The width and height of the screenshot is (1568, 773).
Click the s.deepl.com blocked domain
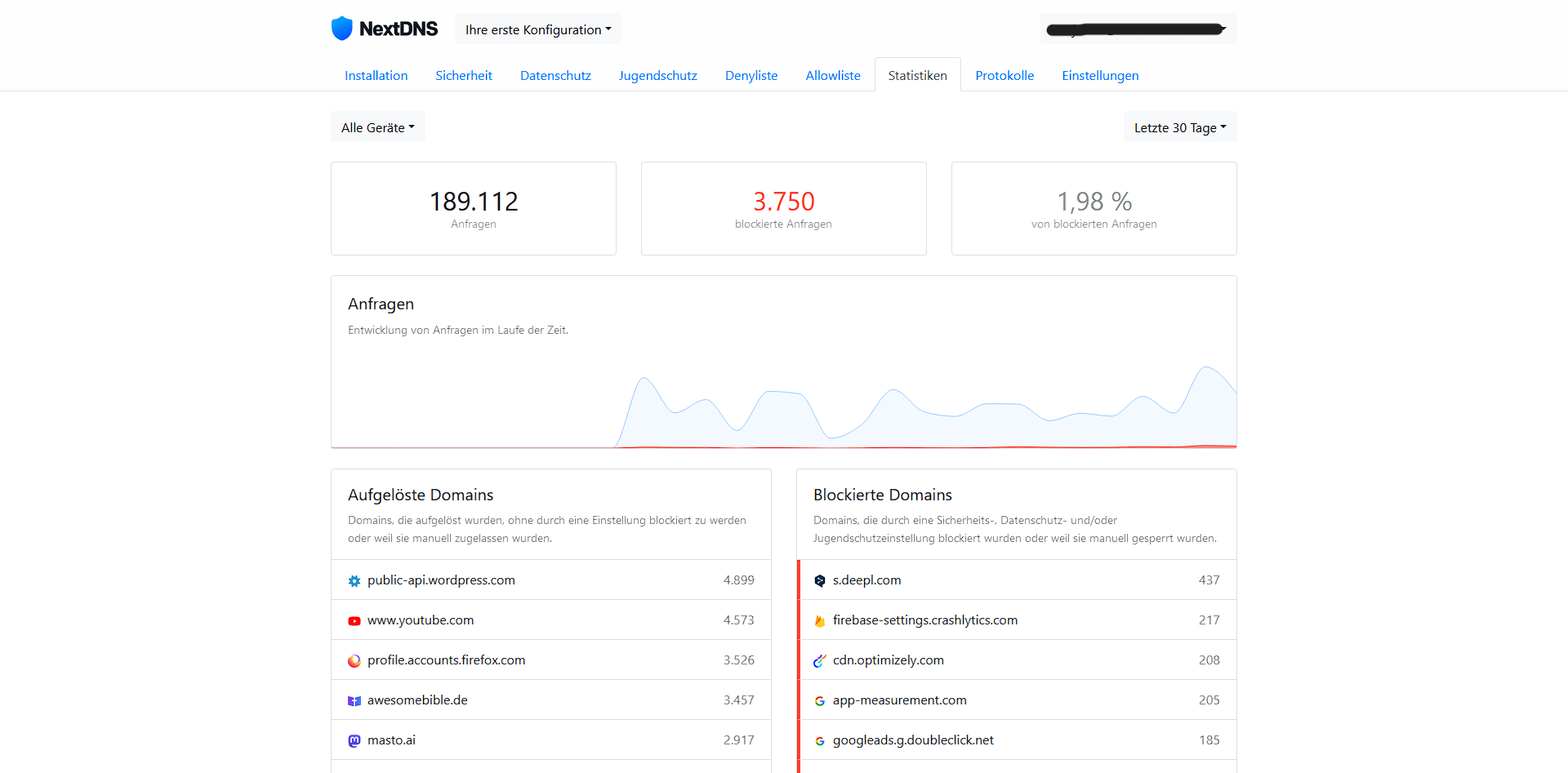866,580
